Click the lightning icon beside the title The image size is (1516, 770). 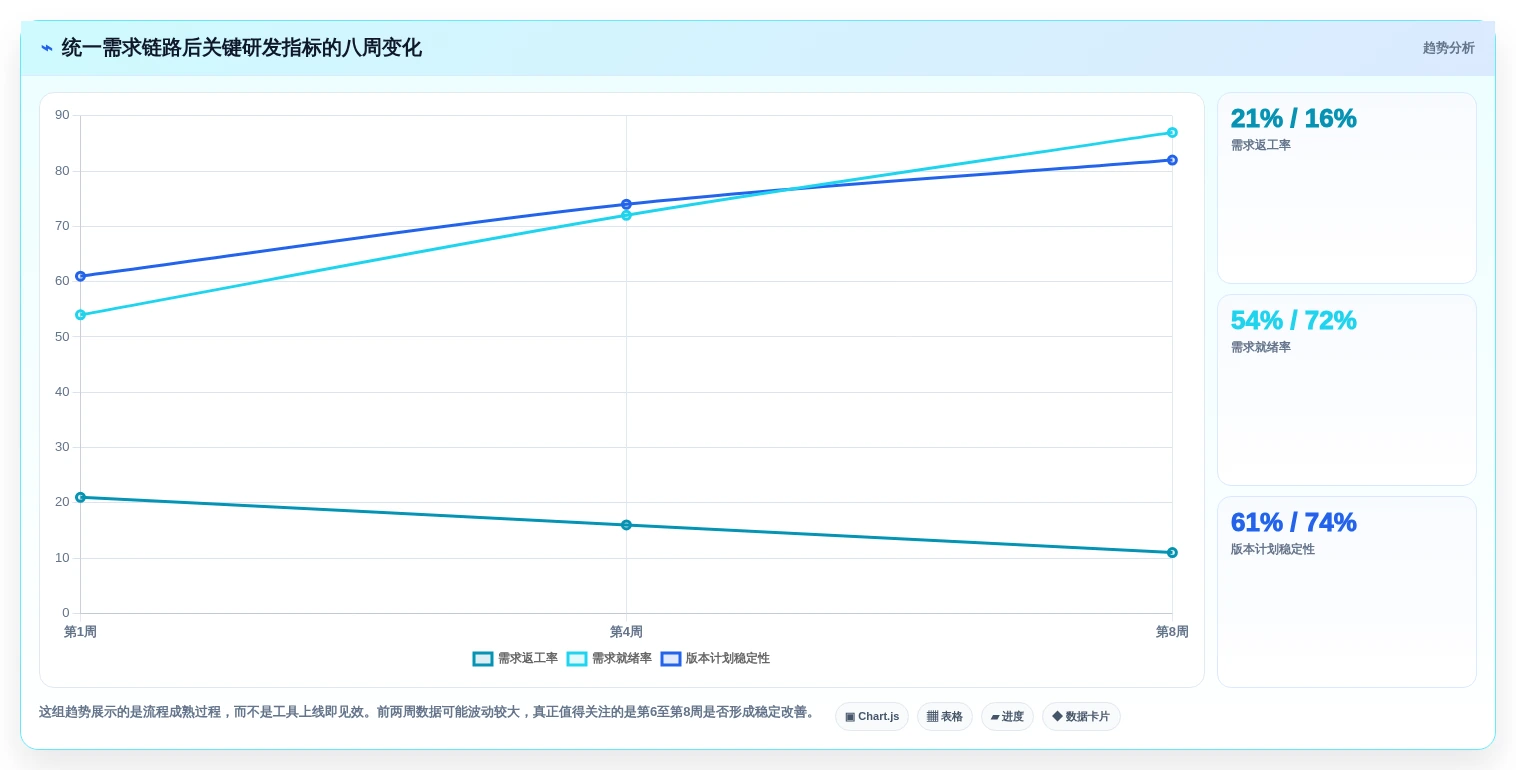pos(47,48)
